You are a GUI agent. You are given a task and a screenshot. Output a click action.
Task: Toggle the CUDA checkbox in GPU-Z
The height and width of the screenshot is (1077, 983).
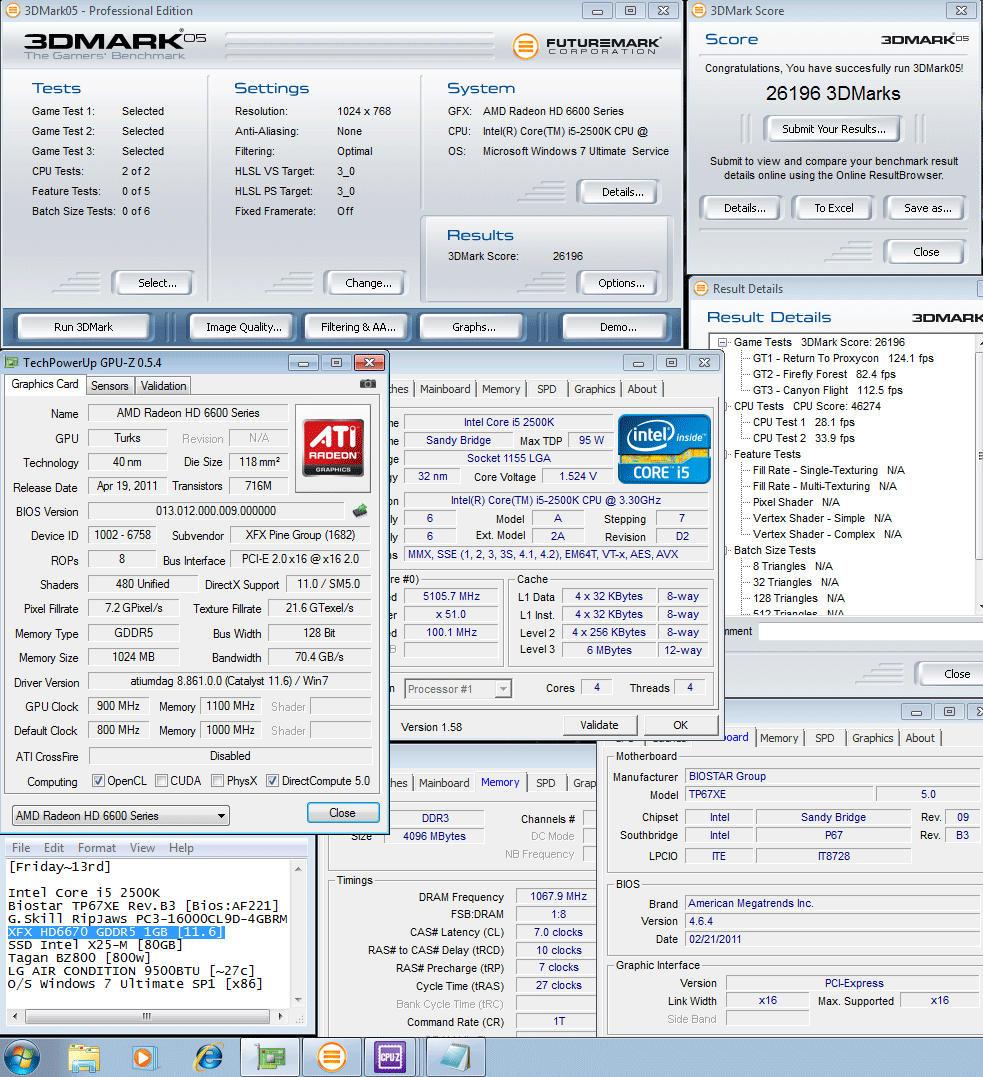(x=161, y=781)
